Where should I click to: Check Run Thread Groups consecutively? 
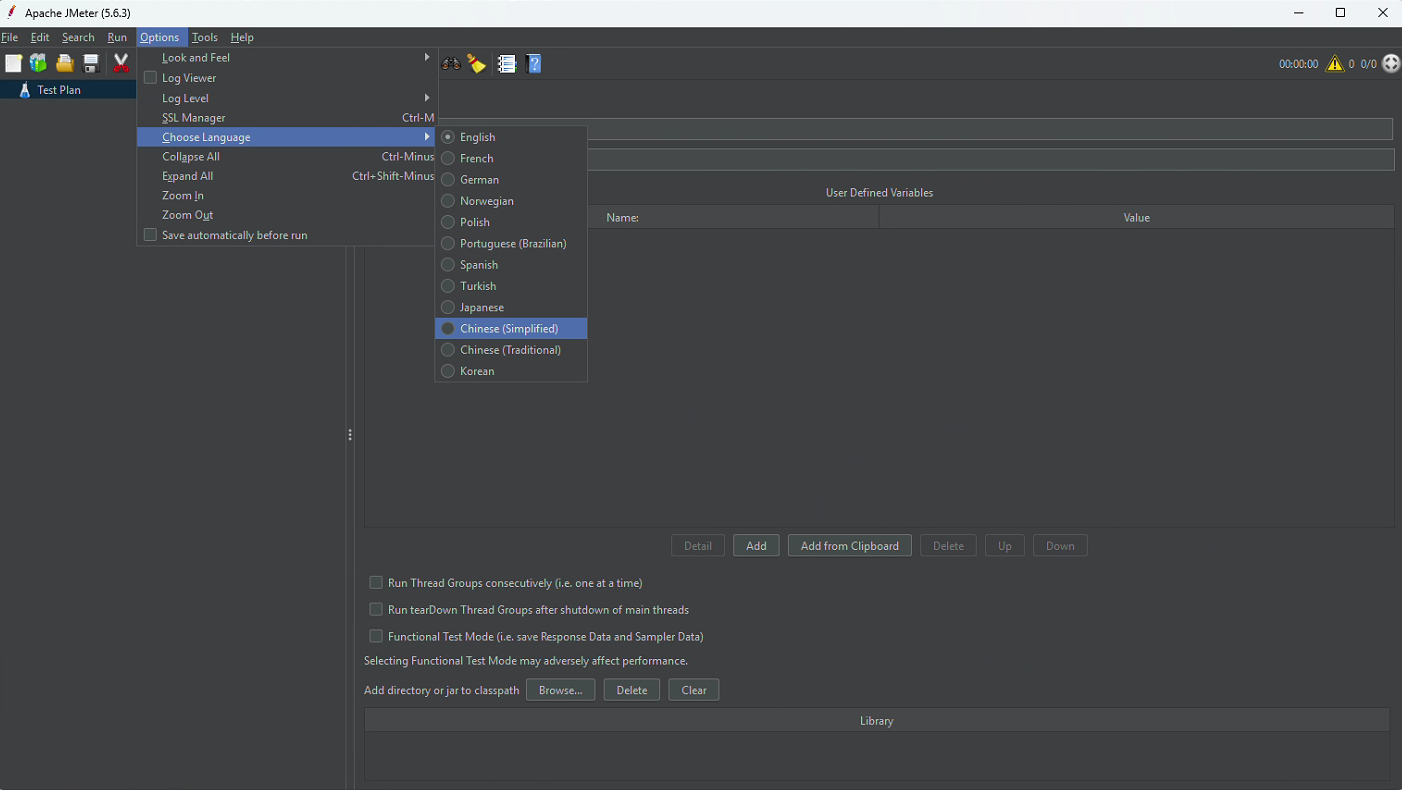376,583
